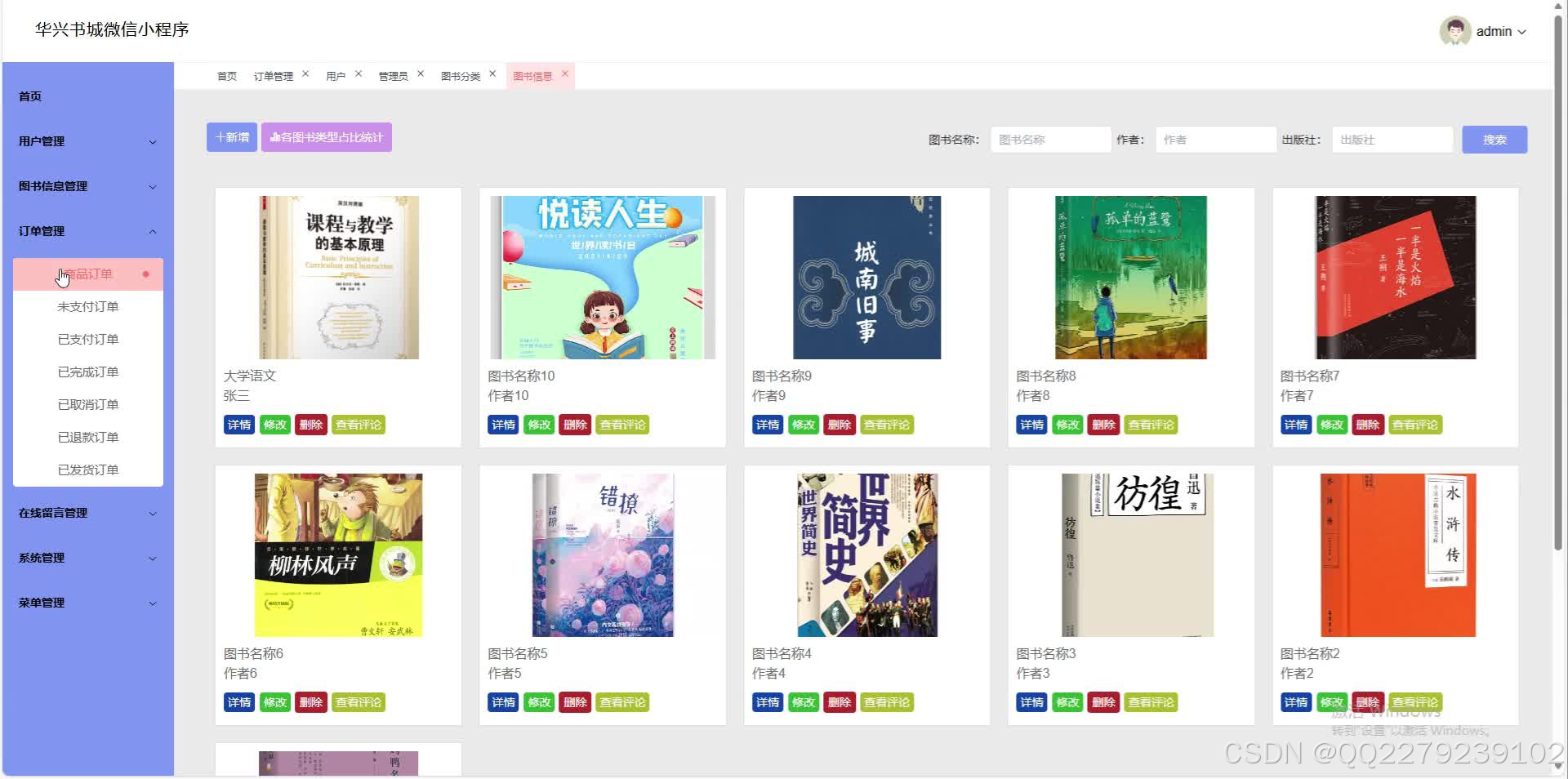Open cover of 图书名称10 book

[x=603, y=278]
